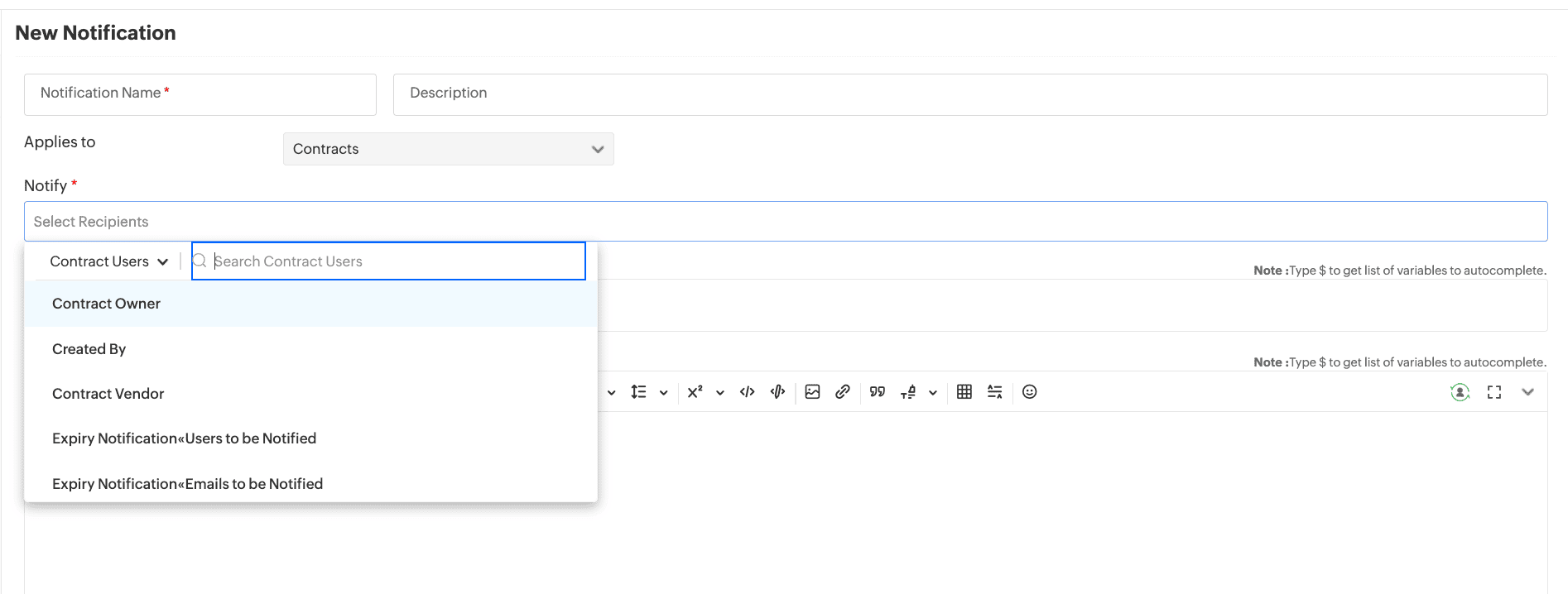This screenshot has height=594, width=1568.
Task: Collapse the editor toolbar with far-right chevron
Action: pyautogui.click(x=1527, y=392)
